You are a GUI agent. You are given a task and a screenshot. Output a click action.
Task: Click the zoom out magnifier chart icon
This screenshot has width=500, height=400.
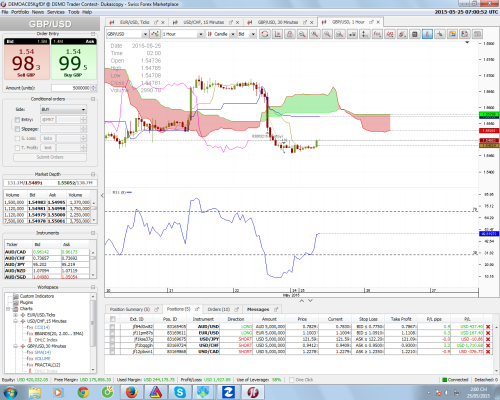click(x=302, y=34)
